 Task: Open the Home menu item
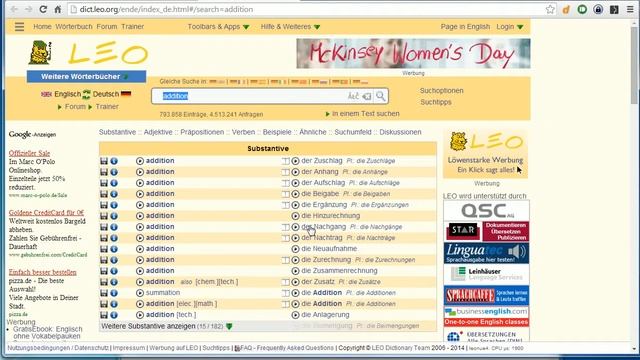click(42, 27)
